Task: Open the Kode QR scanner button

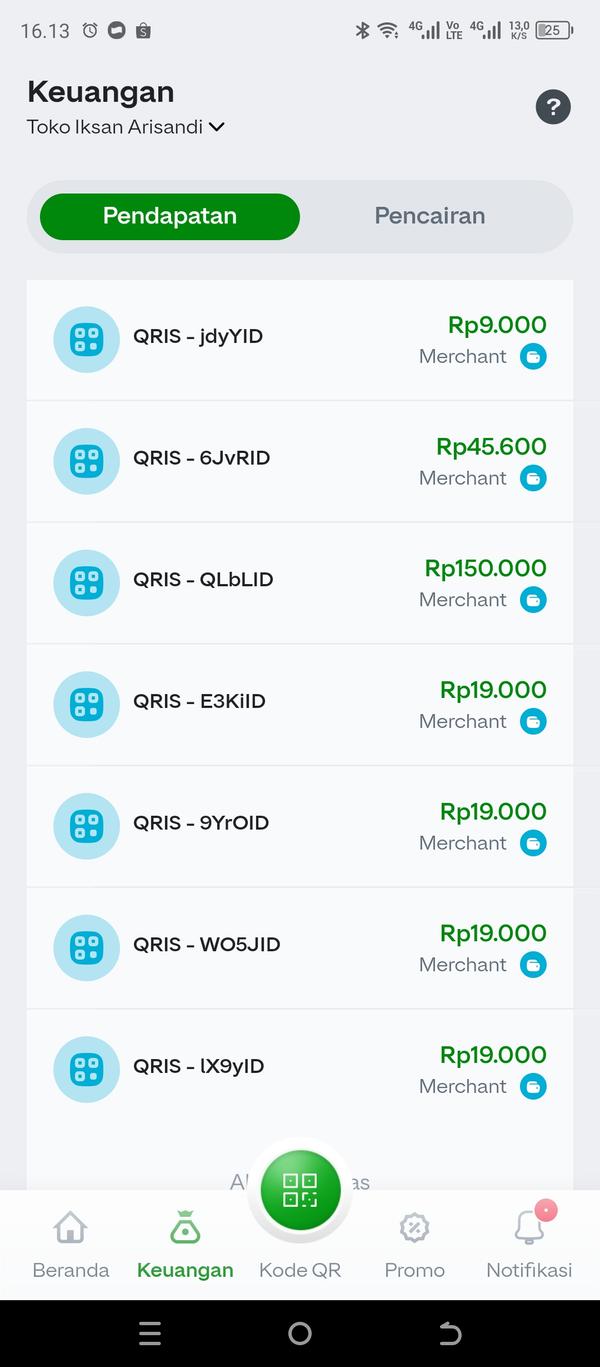Action: pyautogui.click(x=300, y=1190)
